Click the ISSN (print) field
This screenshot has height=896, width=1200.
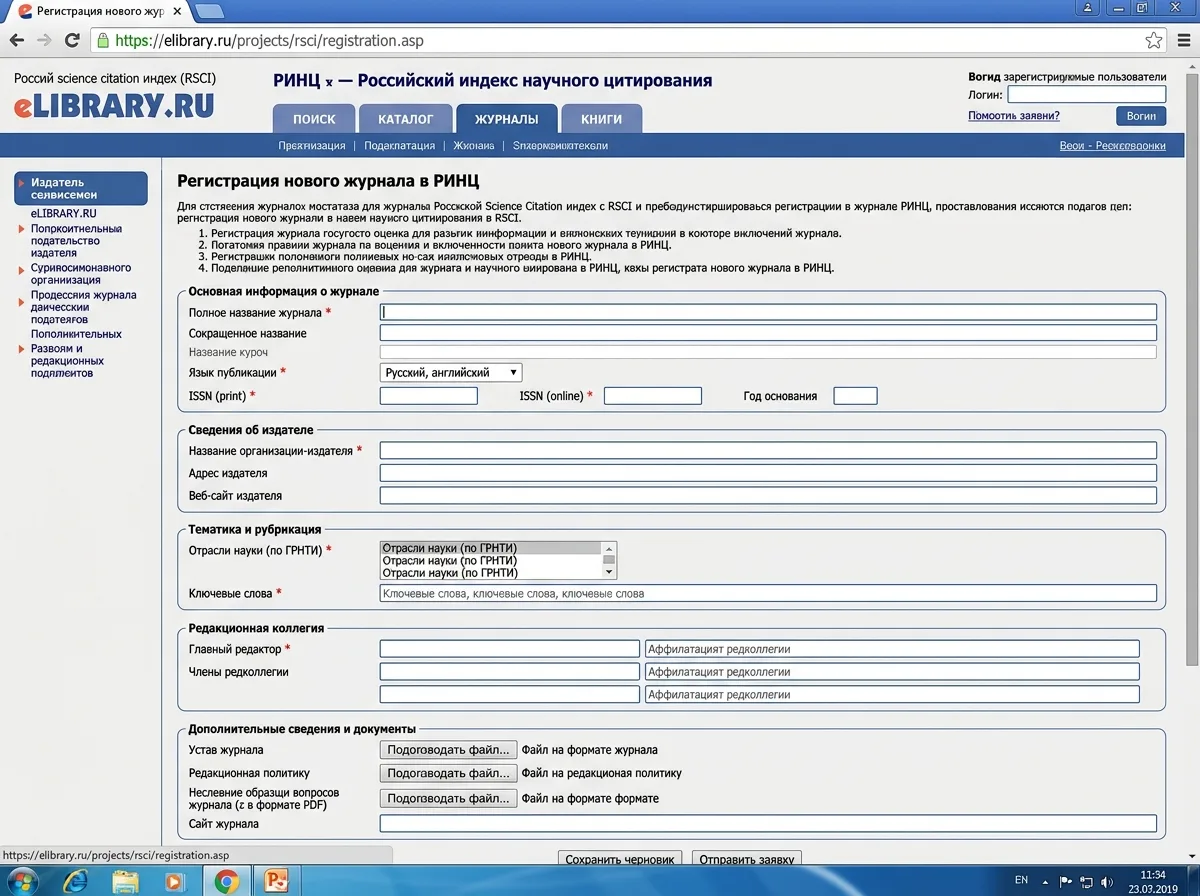click(429, 396)
